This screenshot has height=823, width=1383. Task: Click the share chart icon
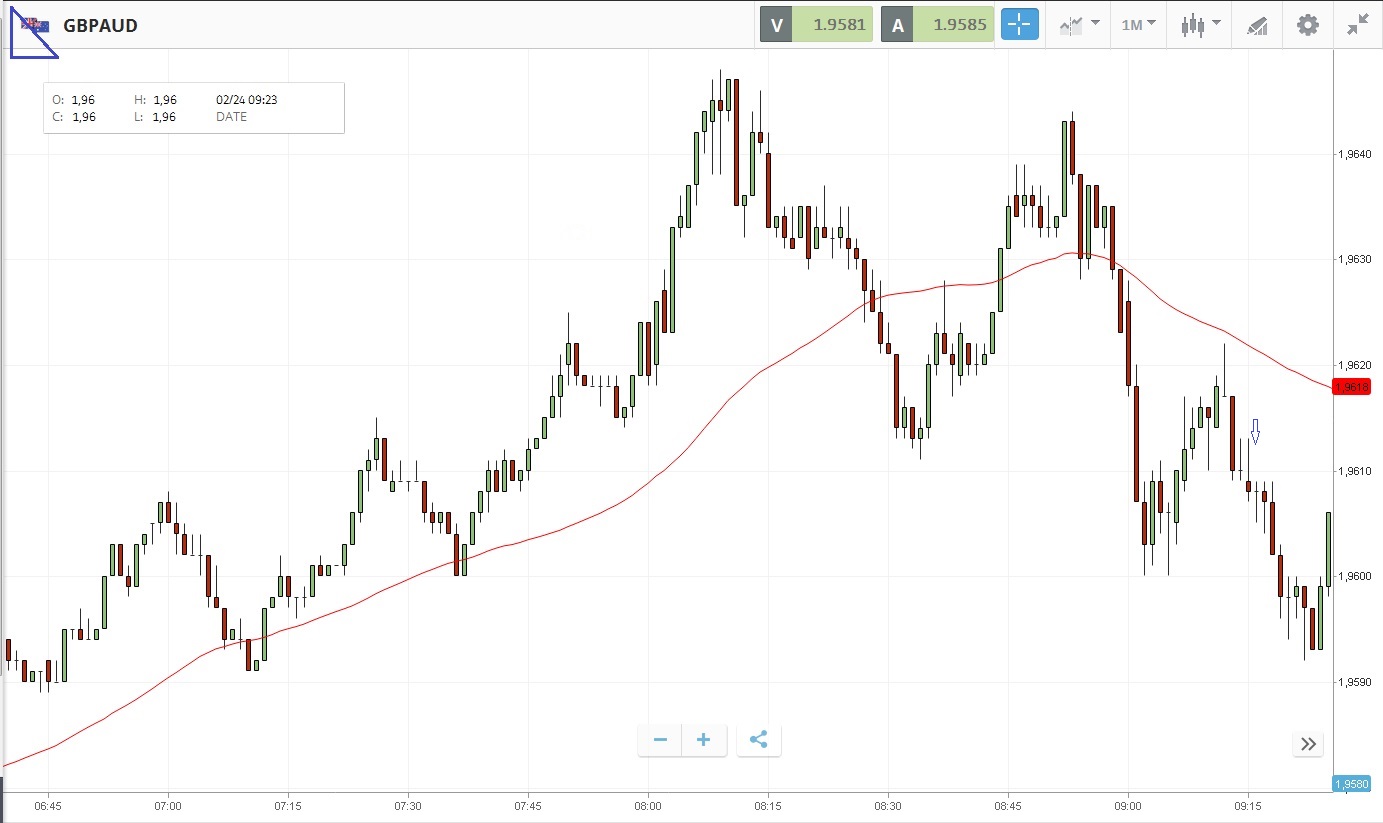[x=758, y=740]
